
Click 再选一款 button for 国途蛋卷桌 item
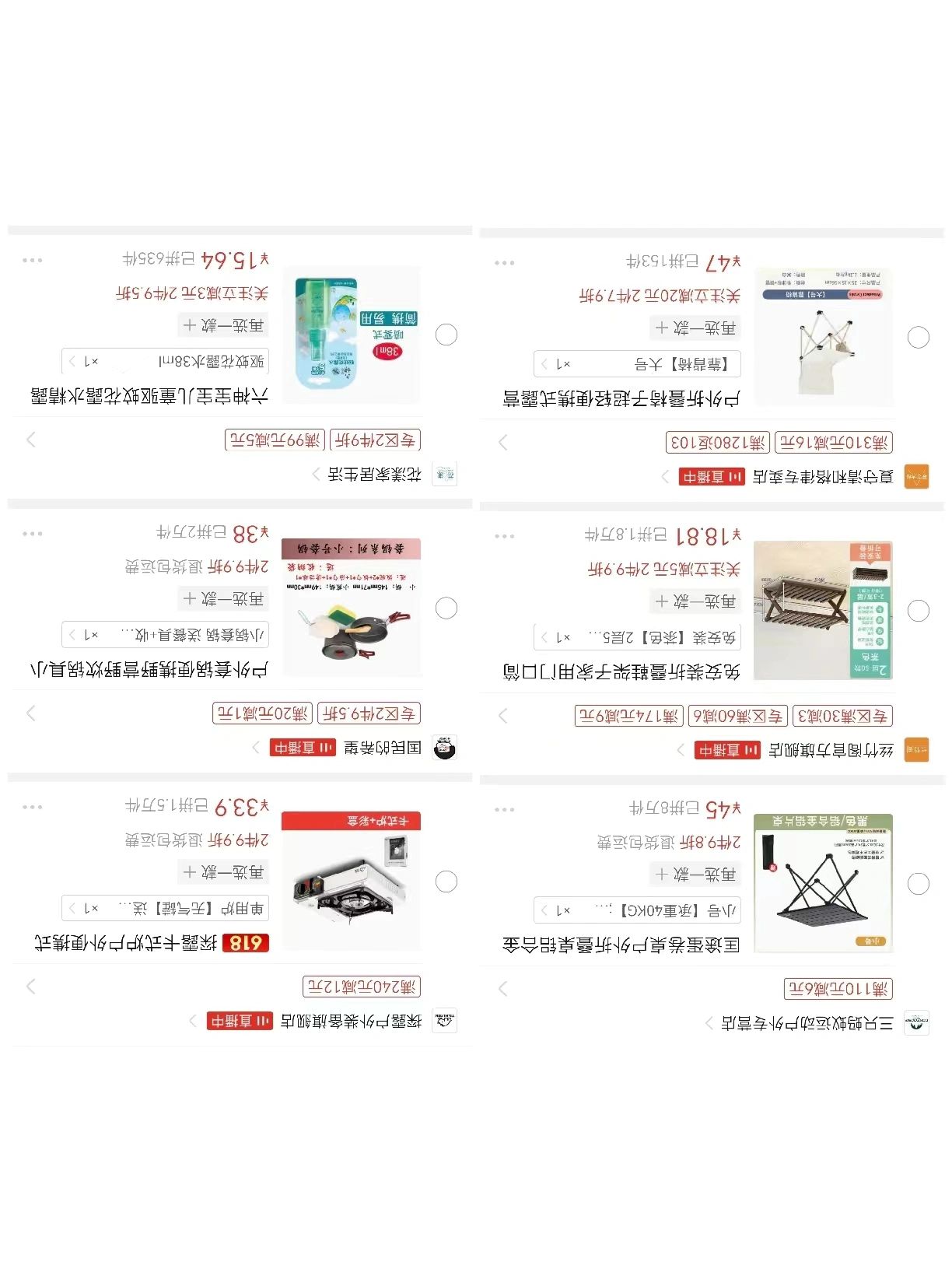(696, 875)
